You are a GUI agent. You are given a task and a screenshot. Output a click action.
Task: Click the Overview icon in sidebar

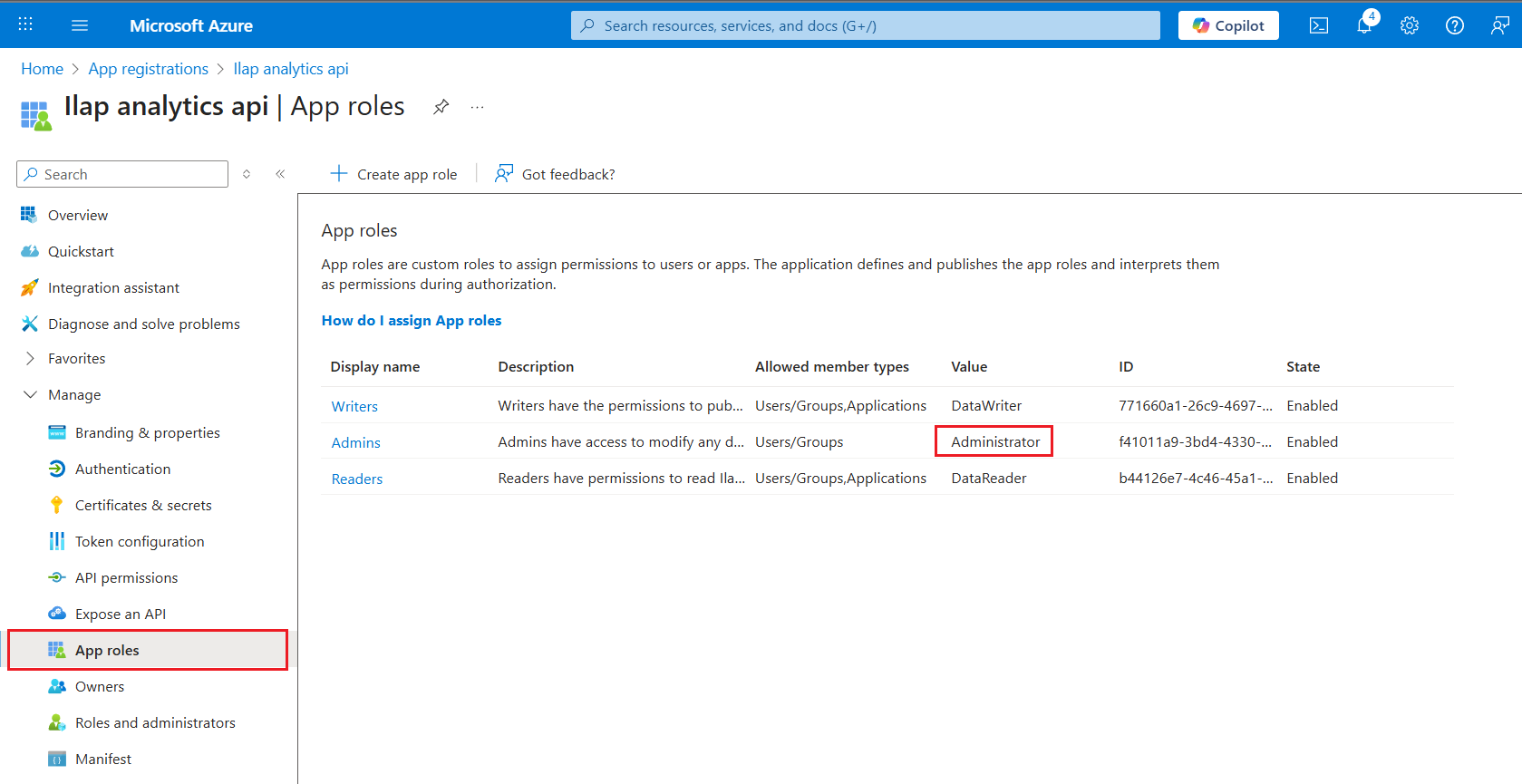click(29, 215)
